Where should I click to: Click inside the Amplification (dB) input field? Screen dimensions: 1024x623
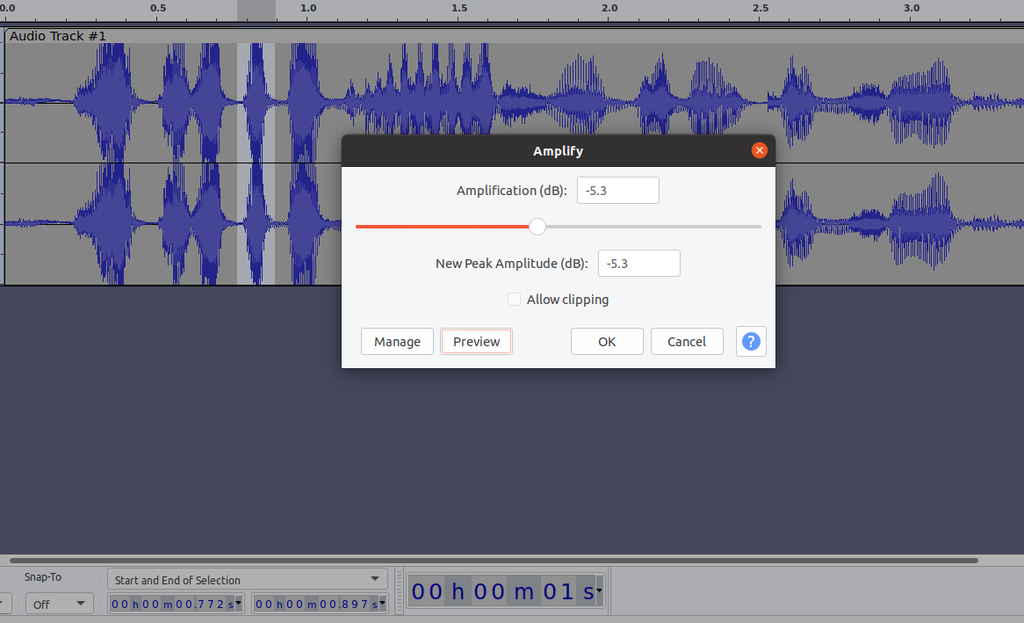617,190
